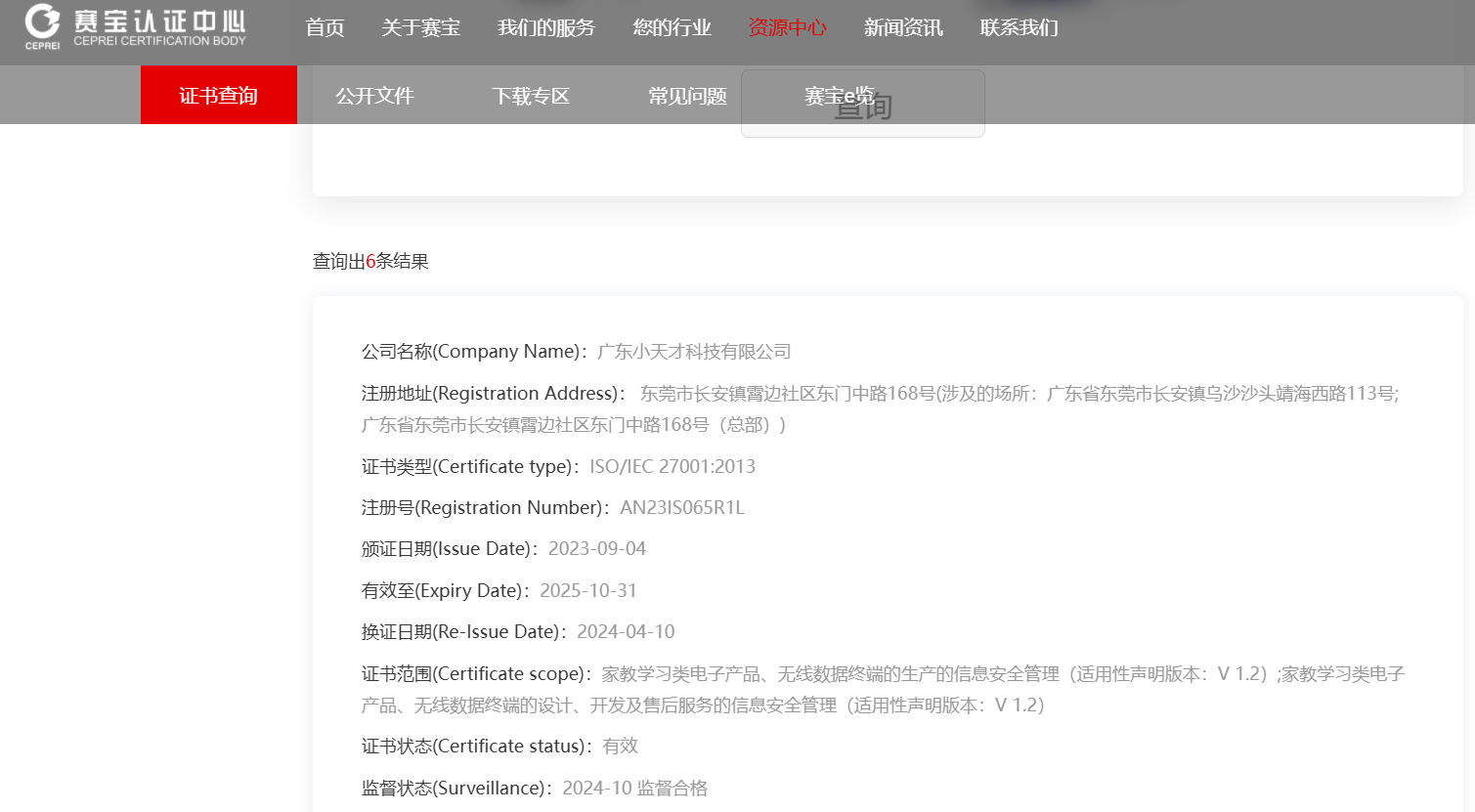1475x812 pixels.
Task: Switch to the 公开文件 tab
Action: tap(374, 95)
